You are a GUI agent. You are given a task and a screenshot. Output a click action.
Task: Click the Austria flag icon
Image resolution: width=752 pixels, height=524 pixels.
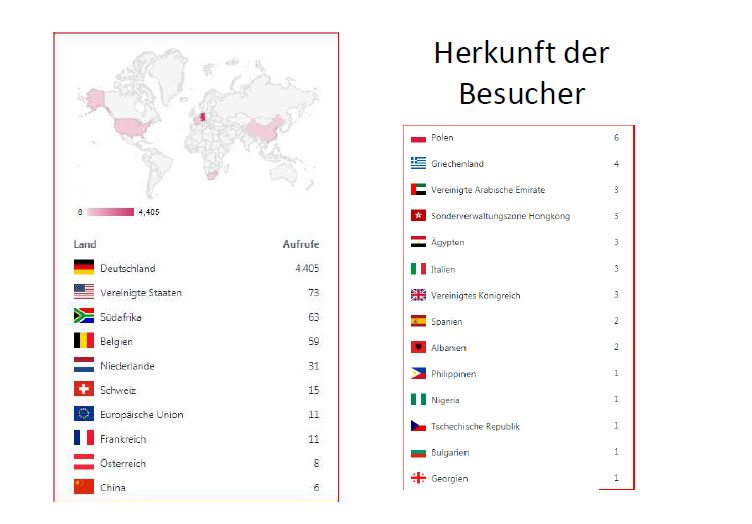tap(84, 462)
